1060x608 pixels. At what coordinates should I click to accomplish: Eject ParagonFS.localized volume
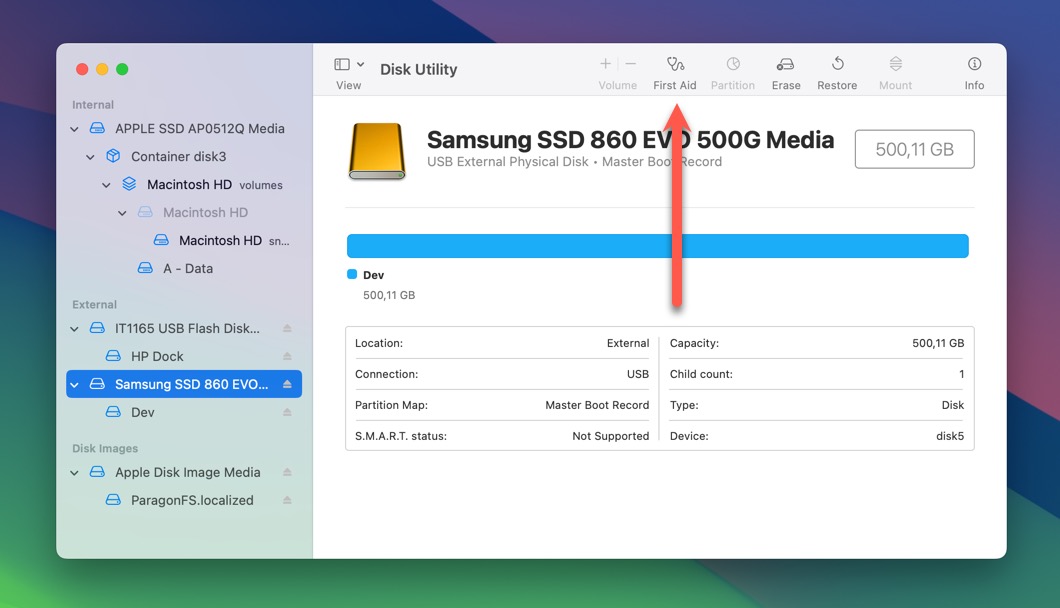pos(287,500)
